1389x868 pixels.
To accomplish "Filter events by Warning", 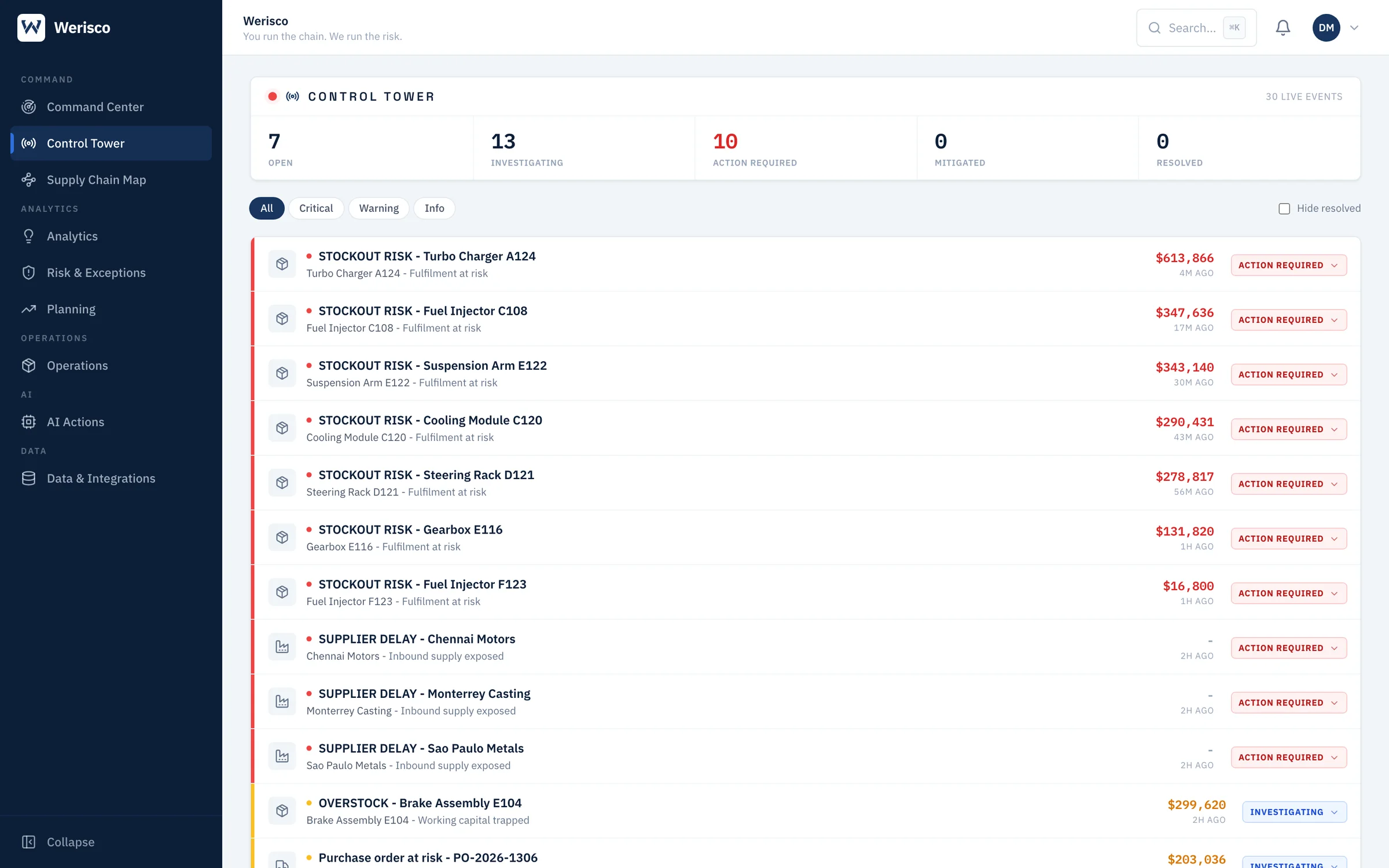I will [x=379, y=208].
